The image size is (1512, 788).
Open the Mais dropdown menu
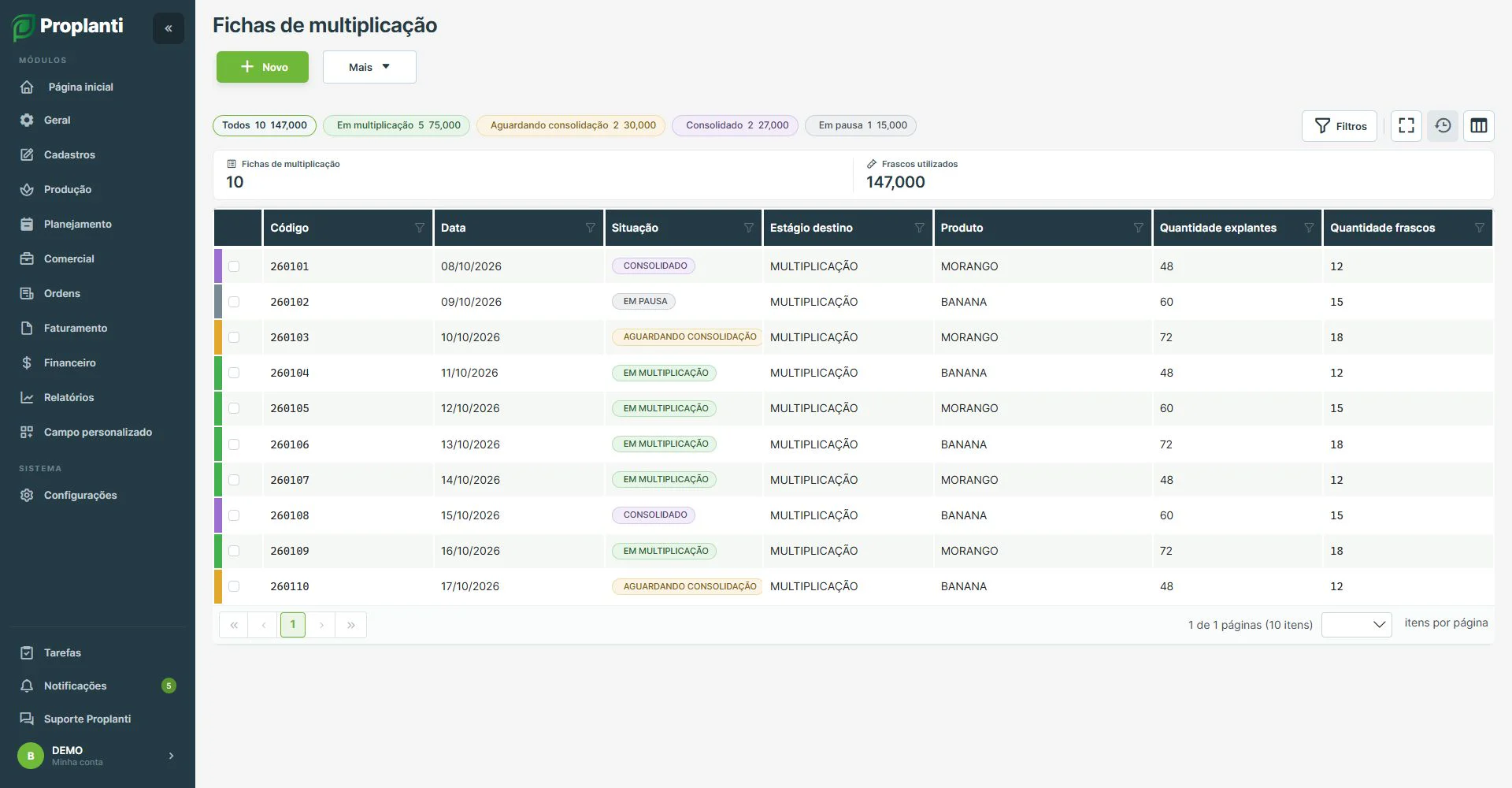pyautogui.click(x=369, y=67)
